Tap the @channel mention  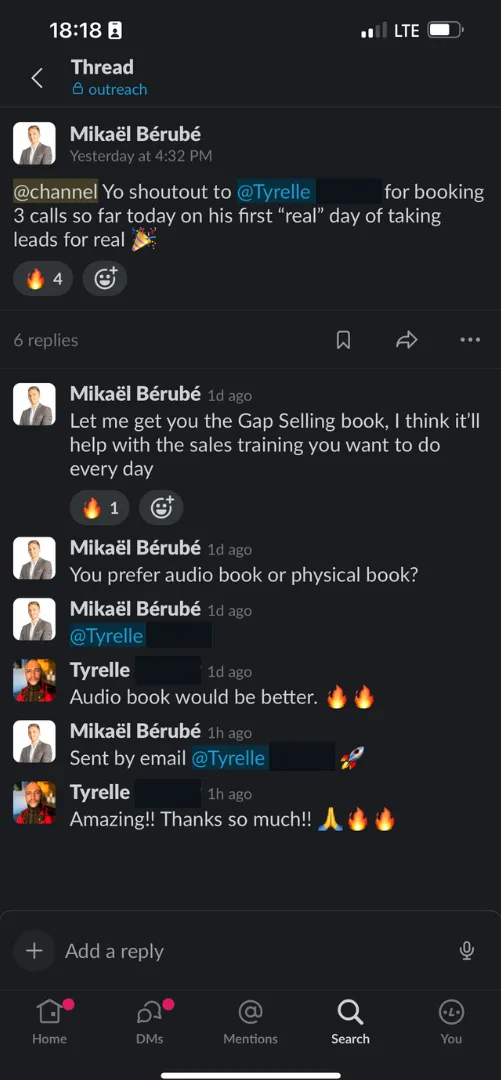[56, 191]
